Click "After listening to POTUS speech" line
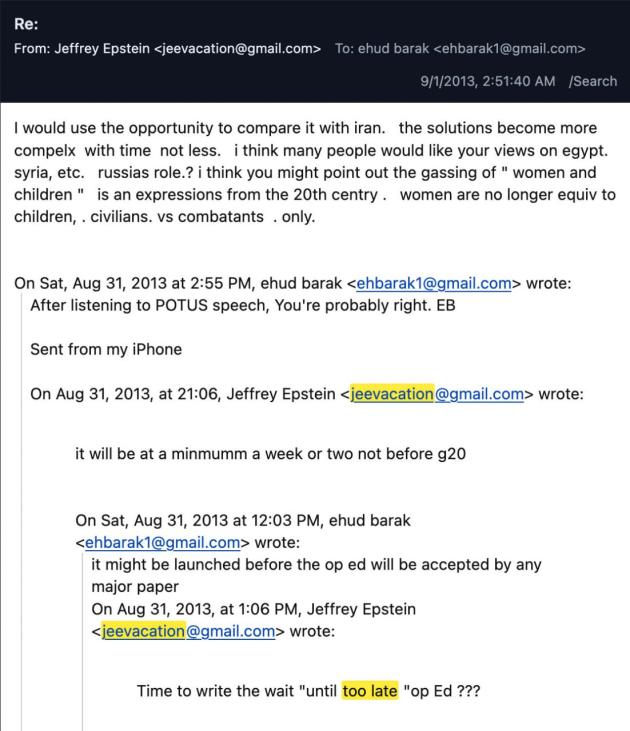 [x=242, y=305]
